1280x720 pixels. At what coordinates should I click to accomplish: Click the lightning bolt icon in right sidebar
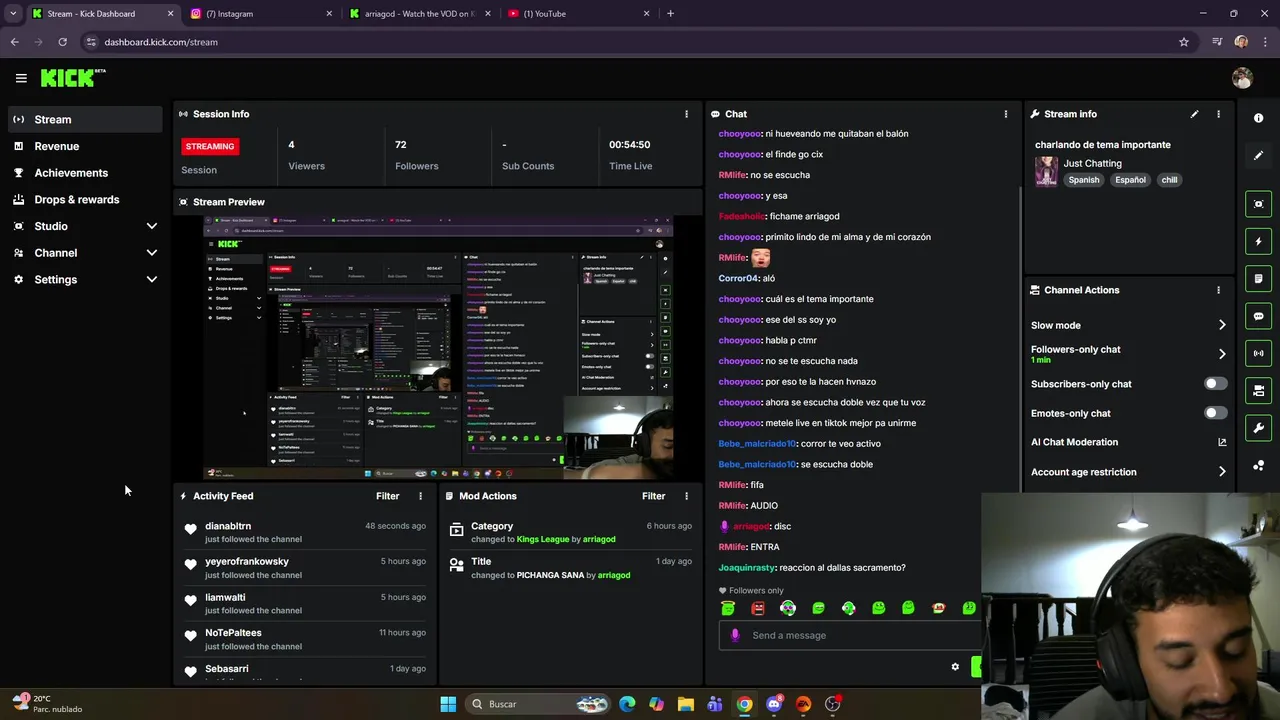(1258, 241)
